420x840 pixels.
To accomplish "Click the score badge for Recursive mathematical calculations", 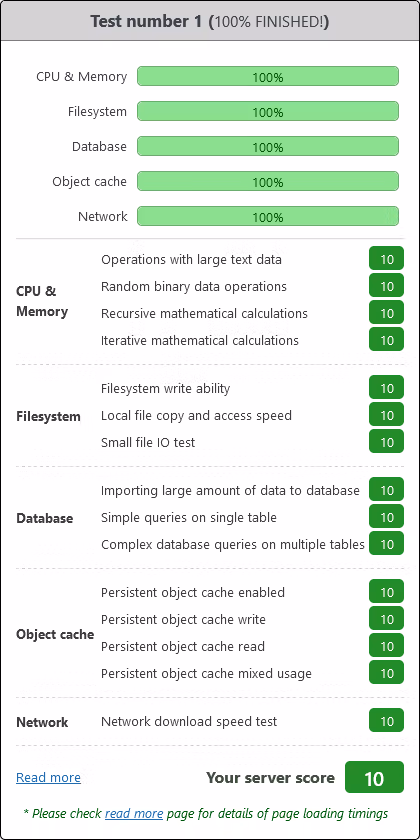I will click(386, 313).
